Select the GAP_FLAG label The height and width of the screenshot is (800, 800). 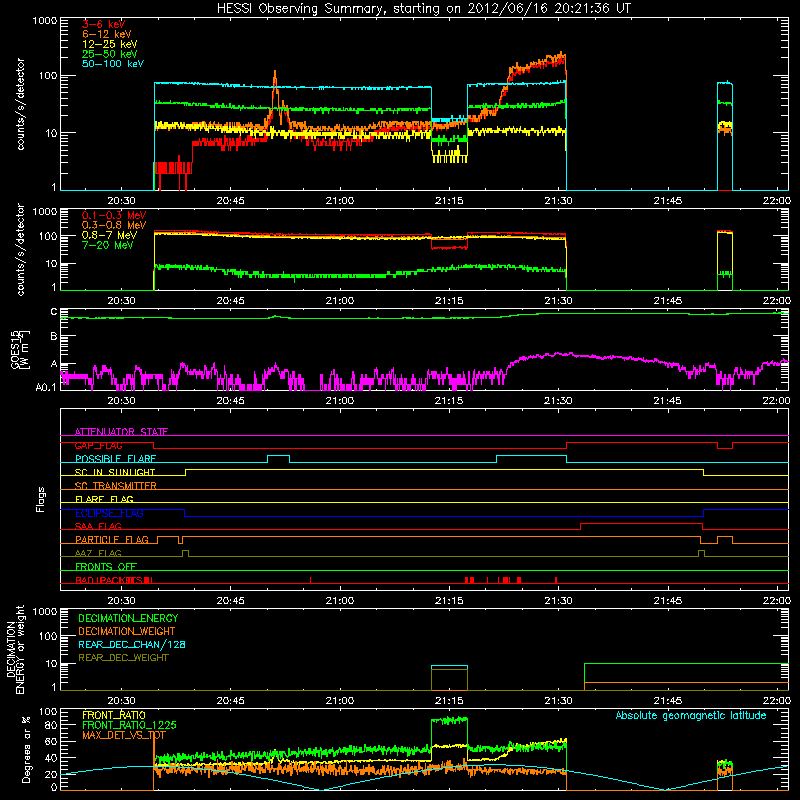[98, 445]
